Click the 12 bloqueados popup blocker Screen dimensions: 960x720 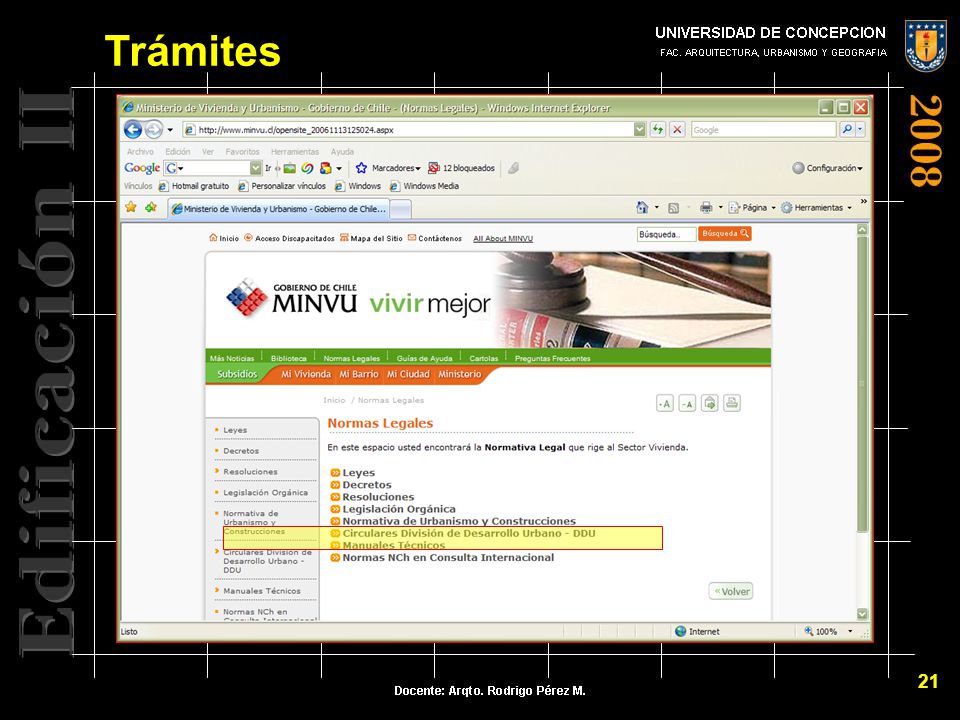pos(462,168)
